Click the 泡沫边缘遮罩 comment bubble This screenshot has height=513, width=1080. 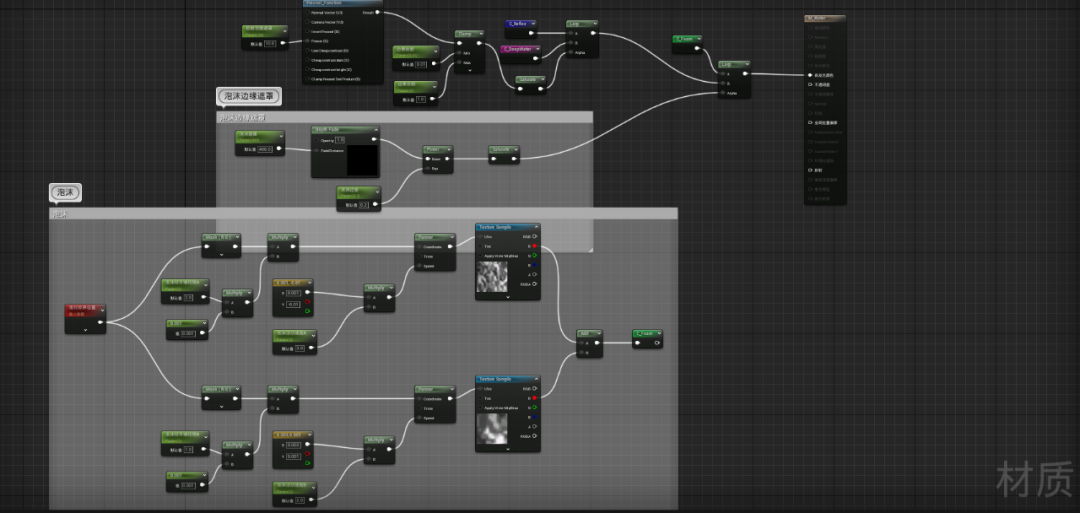coord(249,96)
